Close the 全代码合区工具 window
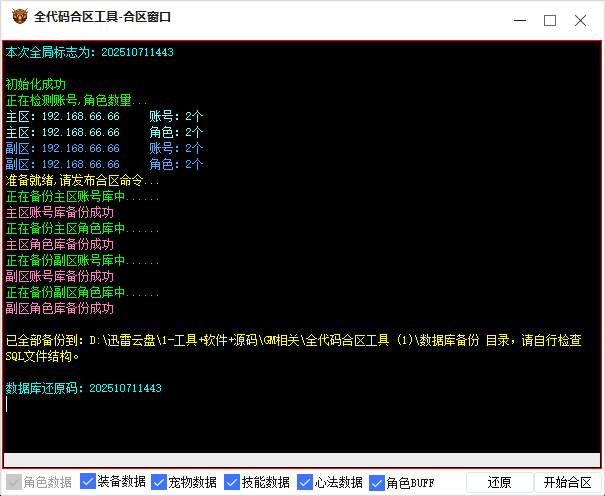Screen dimensions: 605x496 click(x=581, y=19)
